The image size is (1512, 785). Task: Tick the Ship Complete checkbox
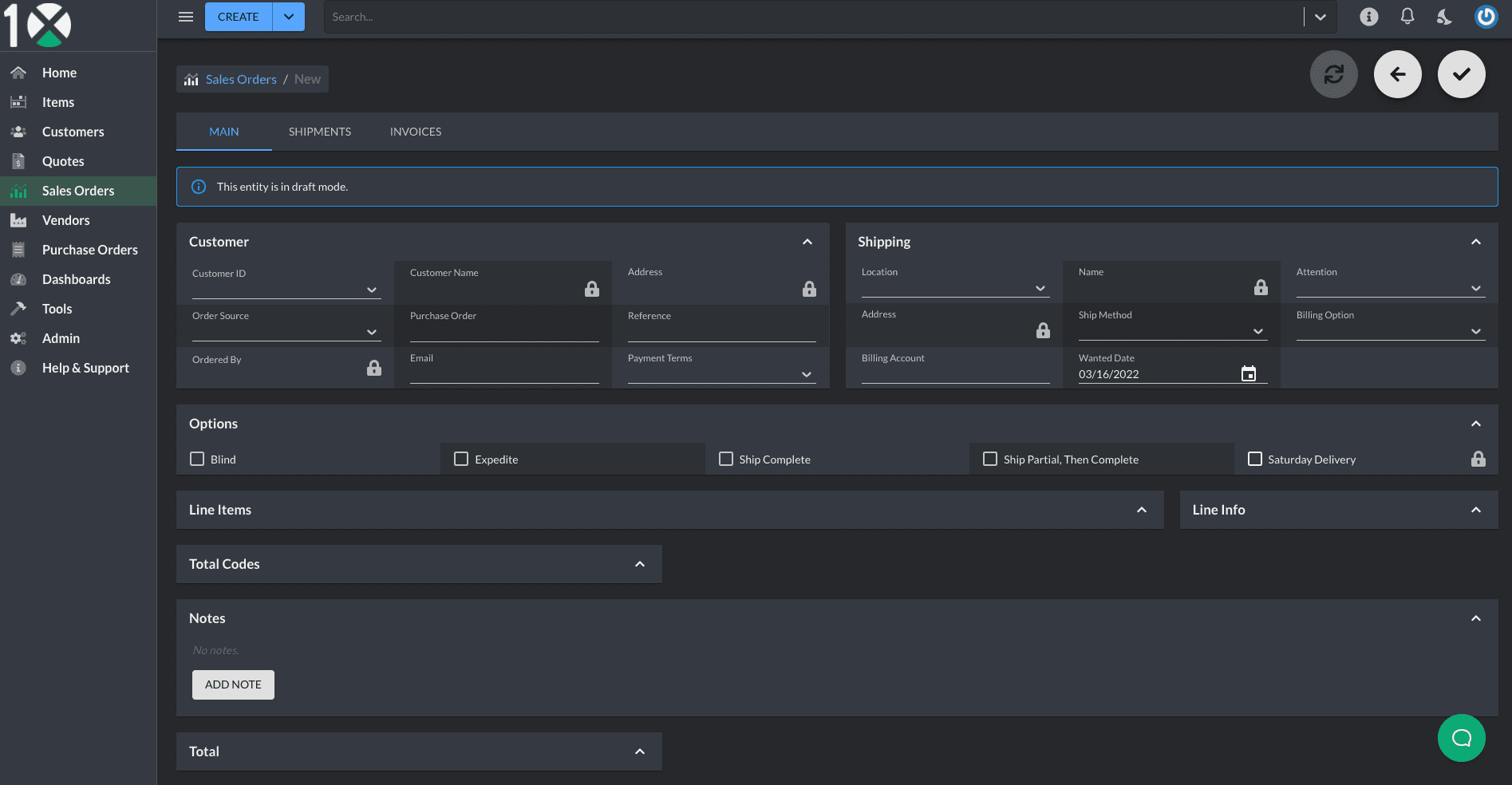[x=726, y=459]
